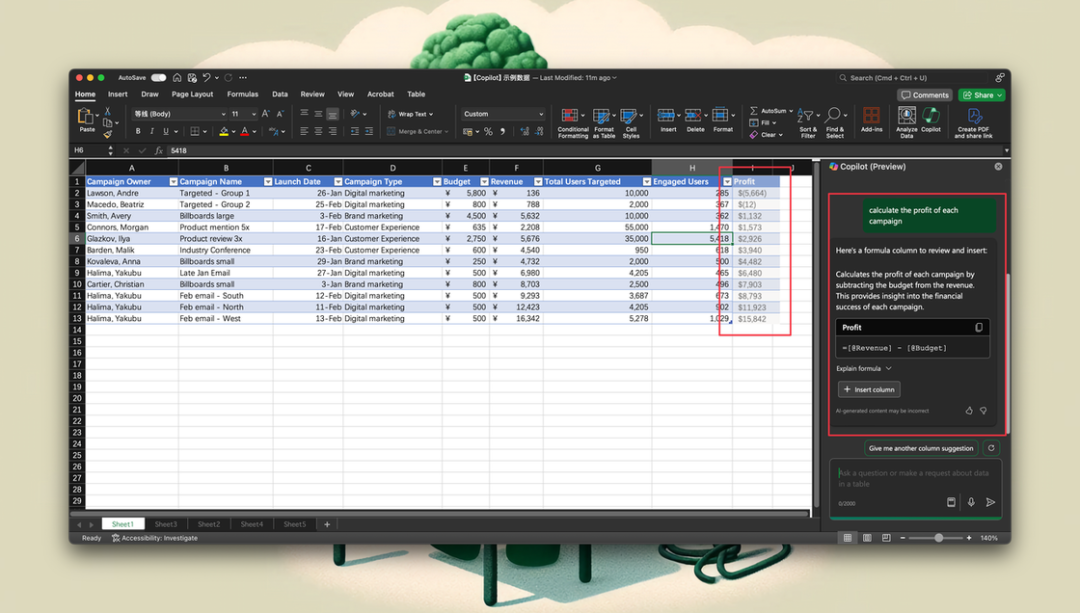Expand the Explain formula section

pyautogui.click(x=864, y=368)
